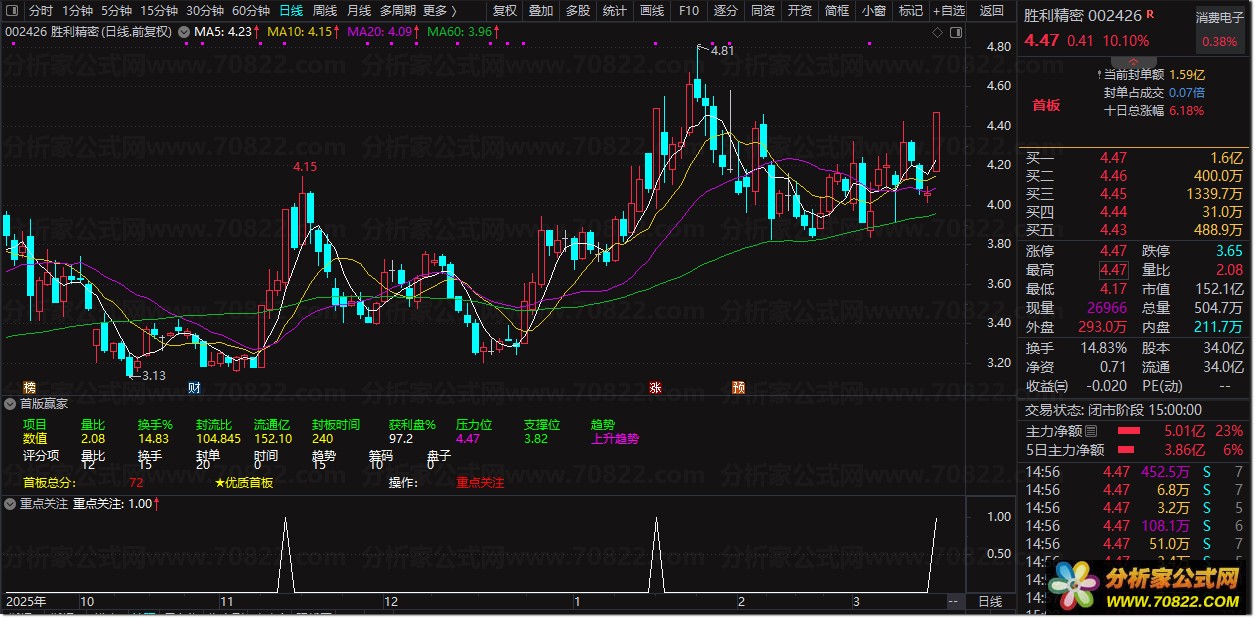Image resolution: width=1256 pixels, height=618 pixels.
Task: Click the 财 marker on the chart
Action: 194,387
